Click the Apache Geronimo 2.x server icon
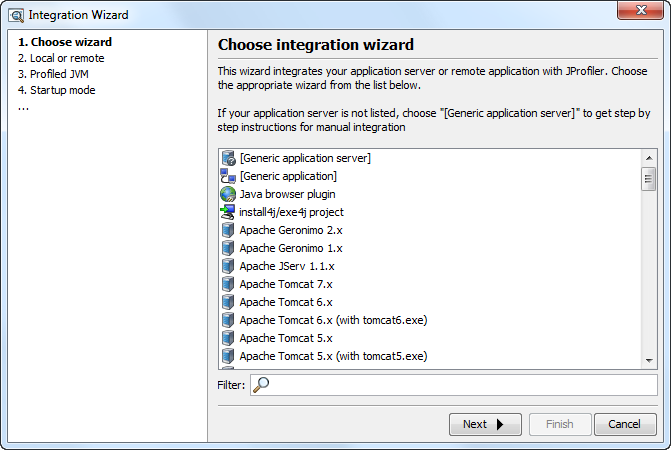 (x=228, y=230)
